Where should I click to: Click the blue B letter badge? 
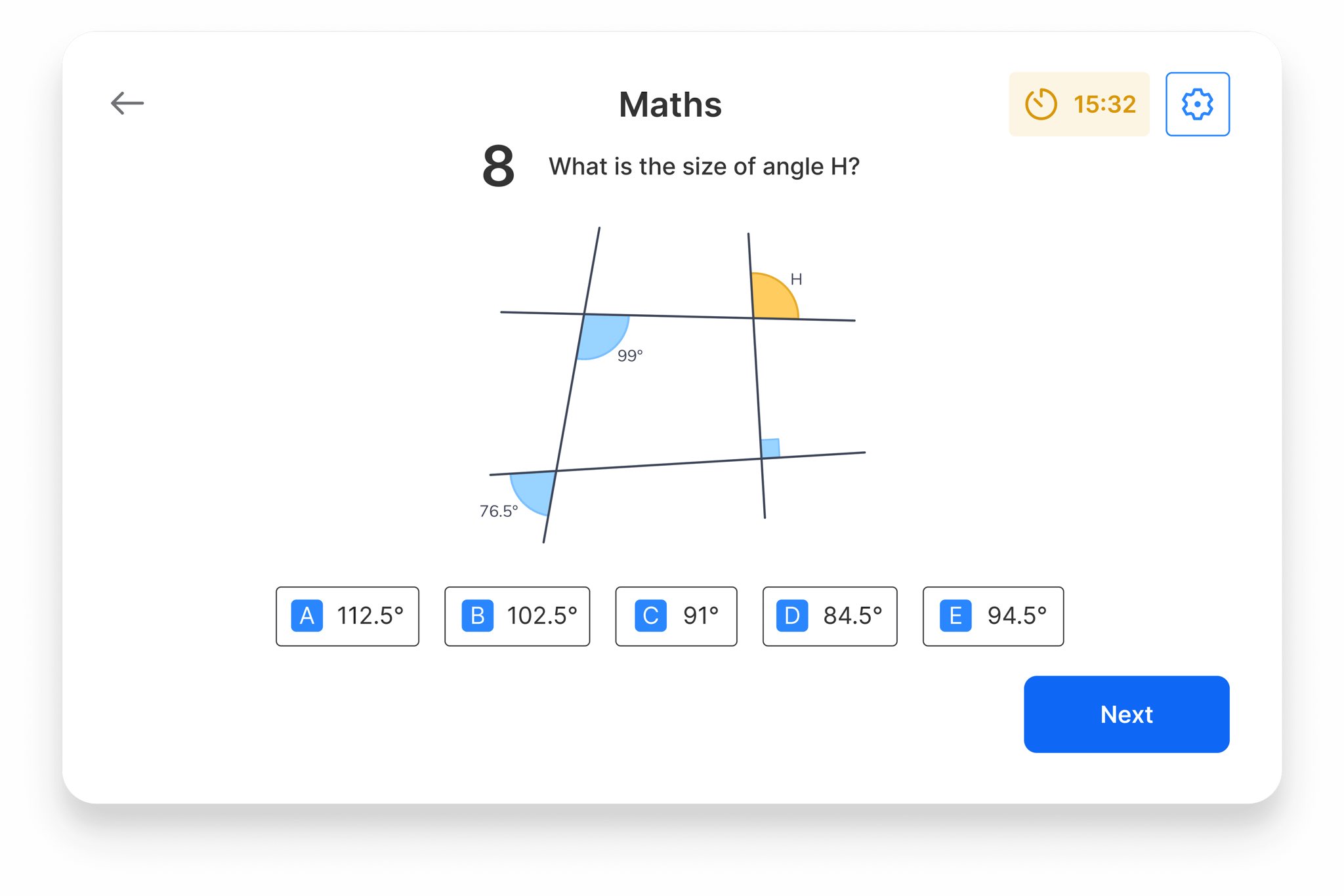point(477,616)
